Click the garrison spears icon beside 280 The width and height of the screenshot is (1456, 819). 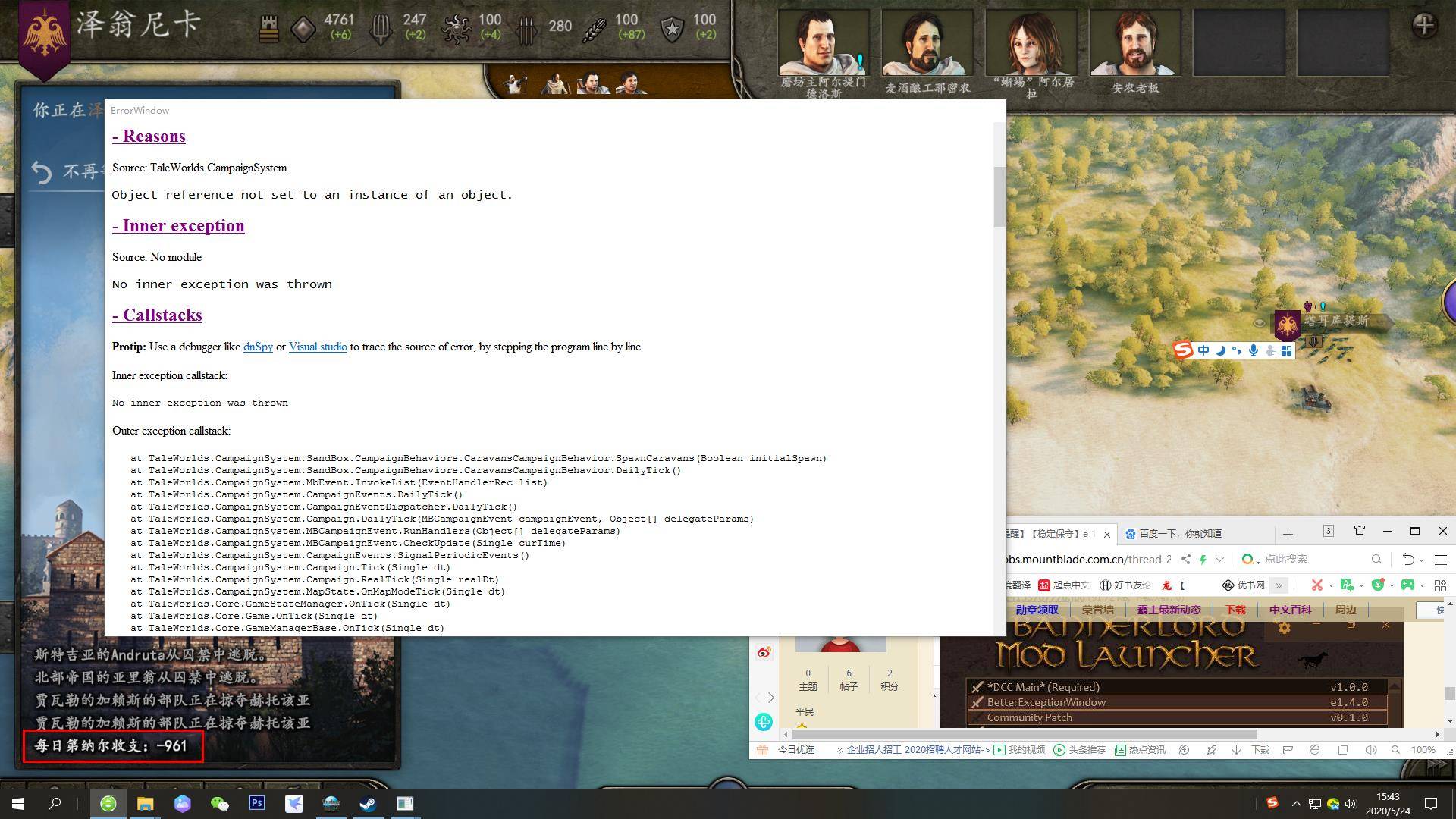pyautogui.click(x=526, y=29)
